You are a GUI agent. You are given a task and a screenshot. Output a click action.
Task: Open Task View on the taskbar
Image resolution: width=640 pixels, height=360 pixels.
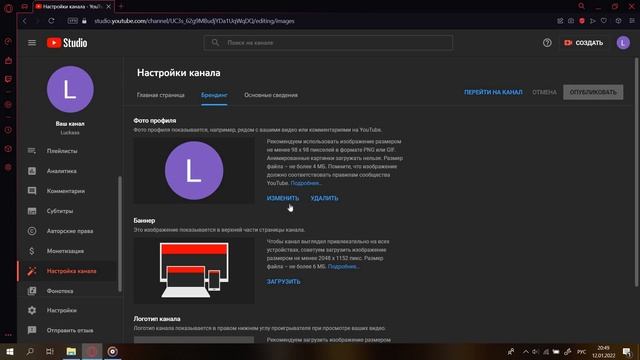tap(50, 351)
